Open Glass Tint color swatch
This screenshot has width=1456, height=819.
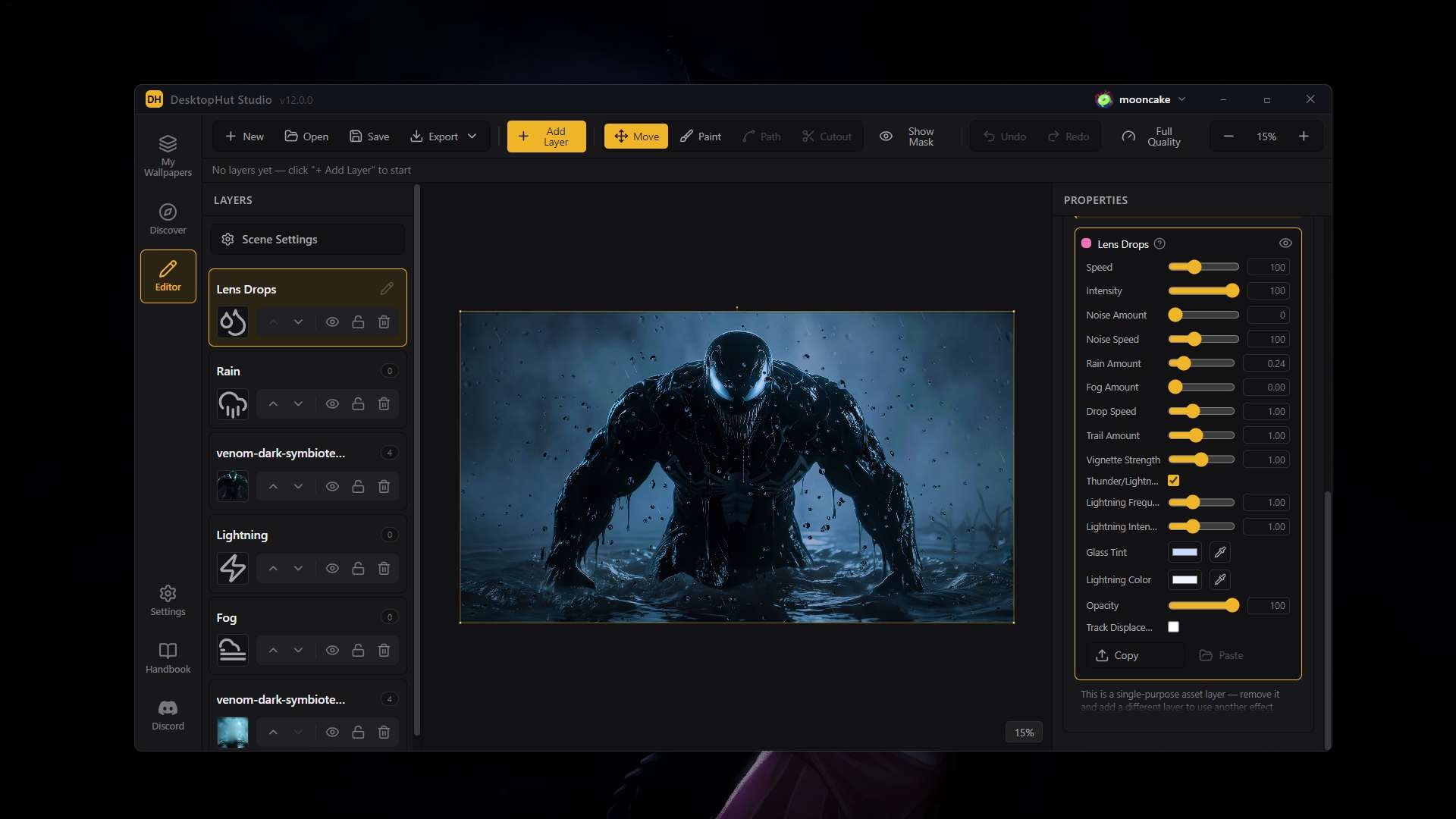click(x=1185, y=552)
